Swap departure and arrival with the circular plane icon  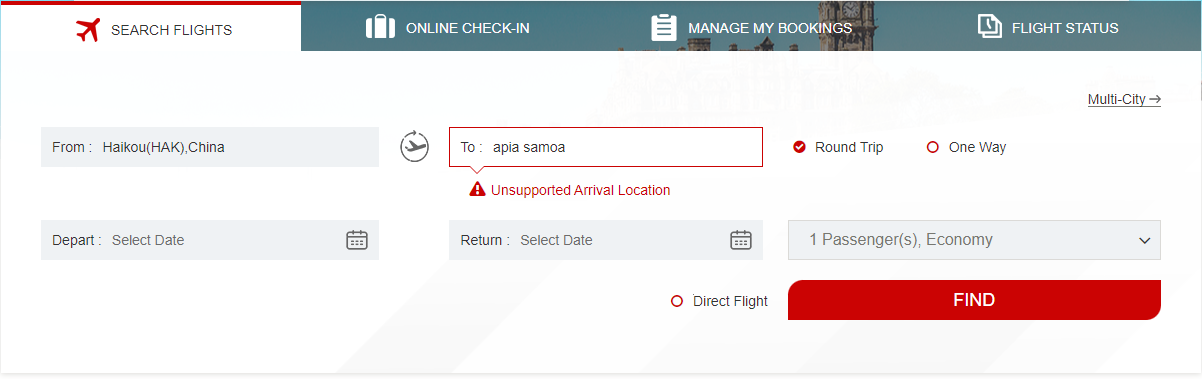tap(414, 146)
